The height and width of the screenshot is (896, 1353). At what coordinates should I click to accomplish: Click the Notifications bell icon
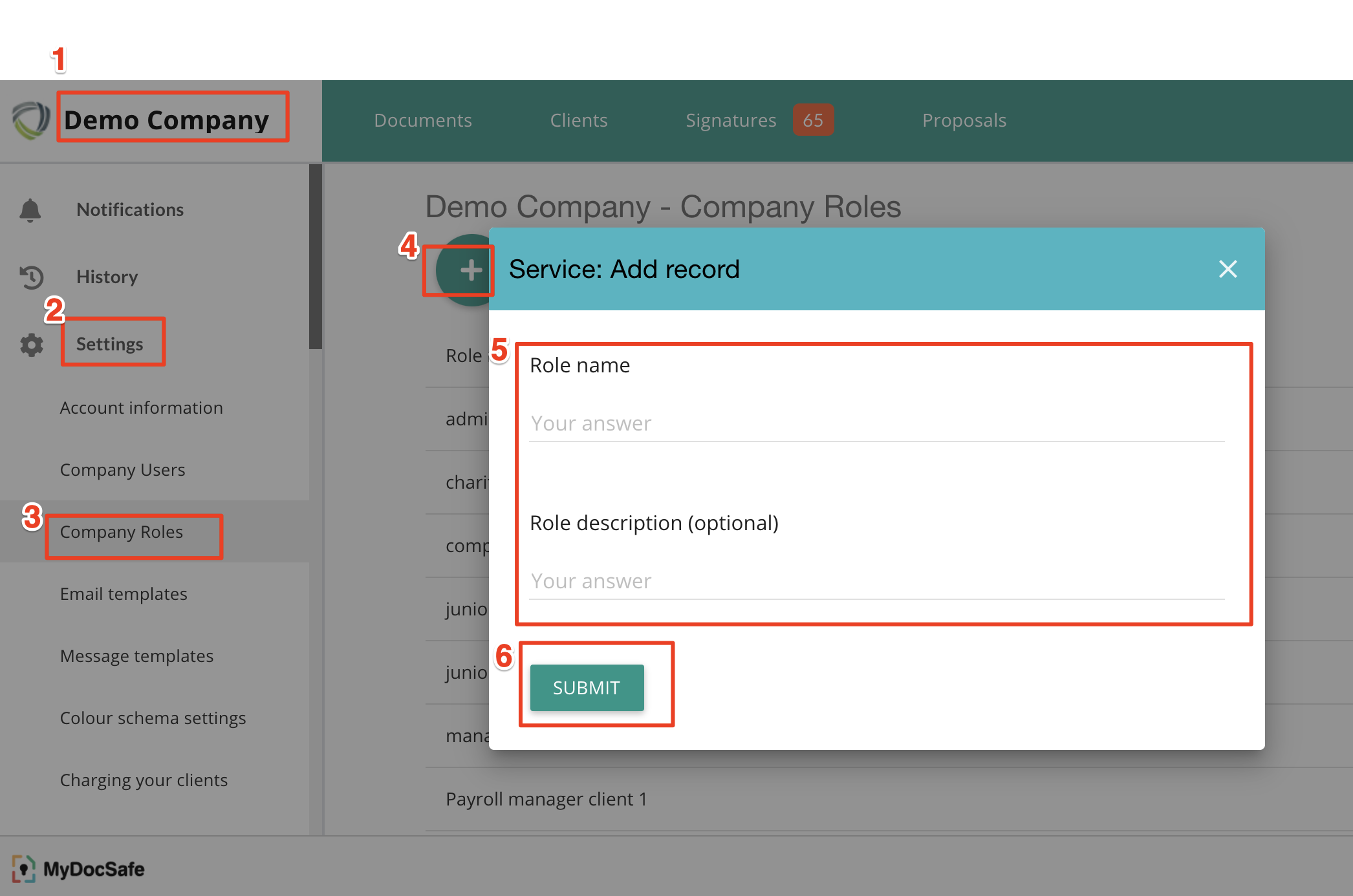[30, 210]
